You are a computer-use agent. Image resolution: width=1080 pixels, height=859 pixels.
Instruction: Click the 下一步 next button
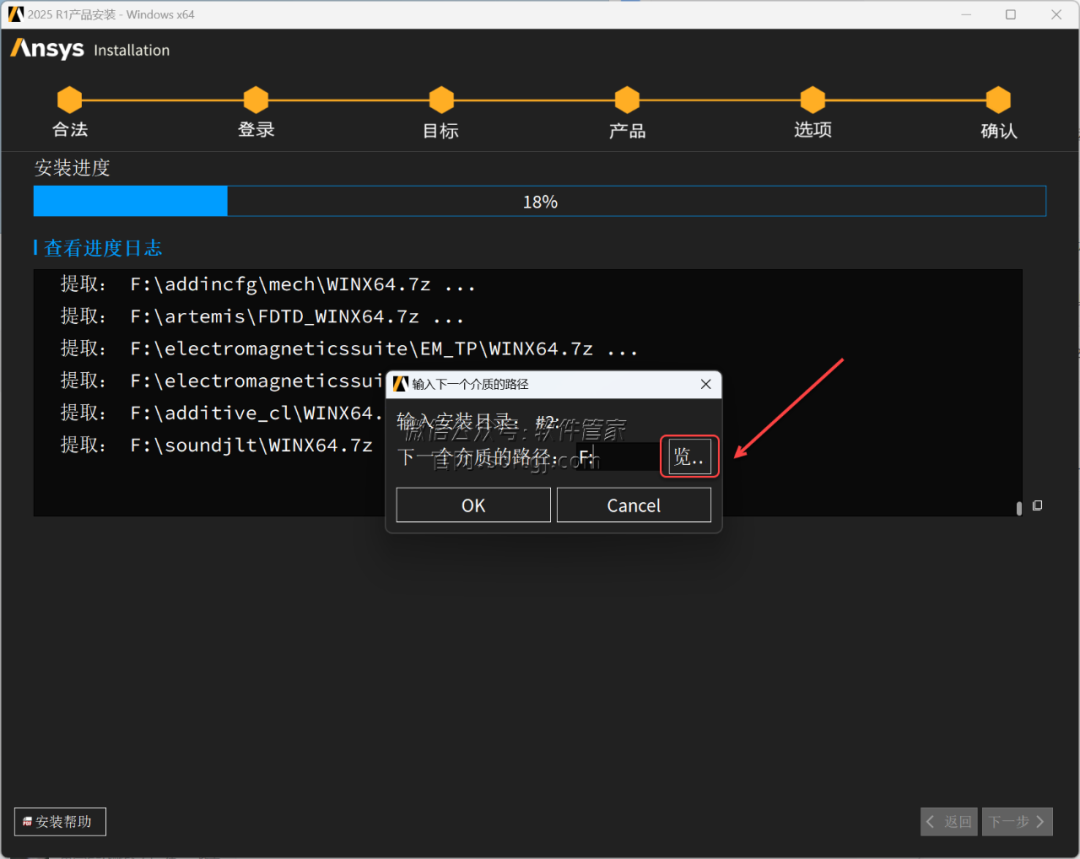pos(1017,821)
